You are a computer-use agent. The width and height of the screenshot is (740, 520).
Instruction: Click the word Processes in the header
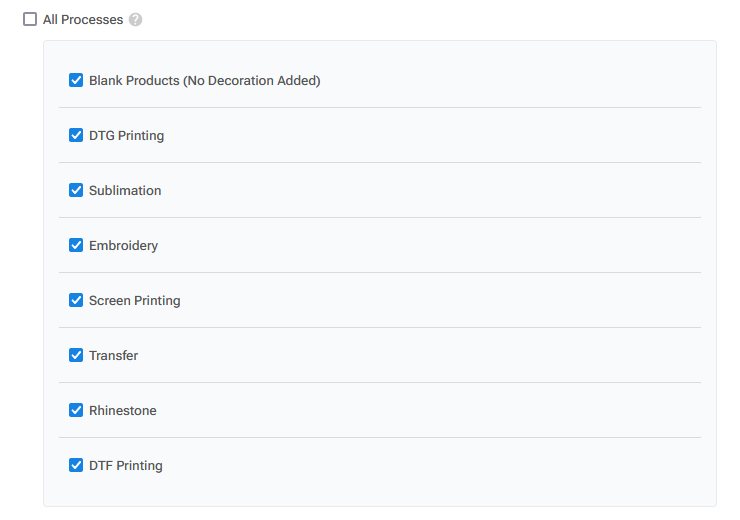(x=92, y=20)
